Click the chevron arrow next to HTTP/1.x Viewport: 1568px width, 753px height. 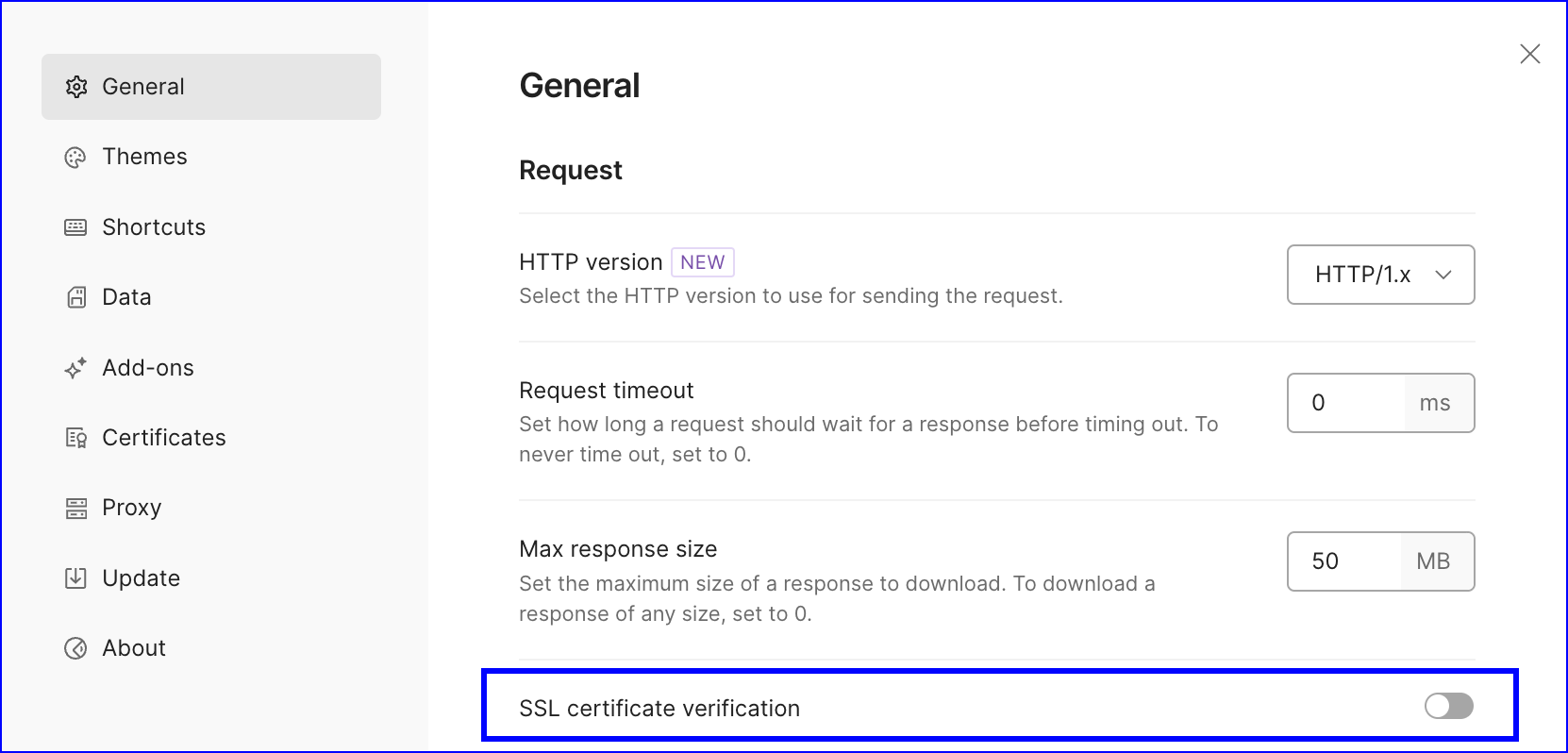click(x=1443, y=275)
